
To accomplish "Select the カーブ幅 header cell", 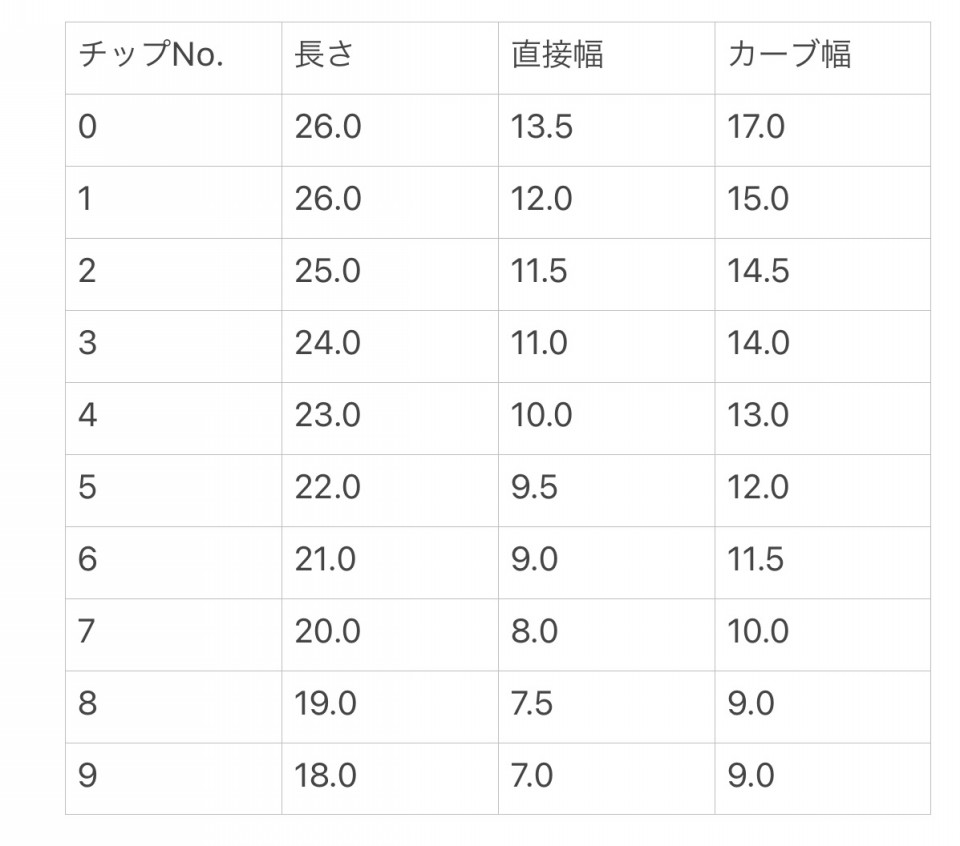I will (823, 58).
